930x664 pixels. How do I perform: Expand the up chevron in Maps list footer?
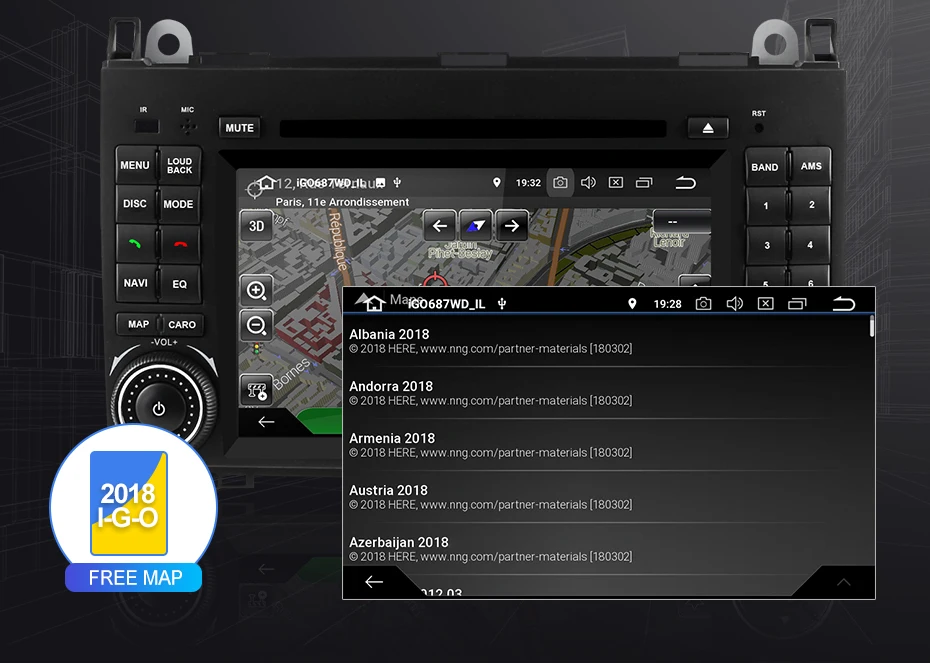pyautogui.click(x=843, y=582)
